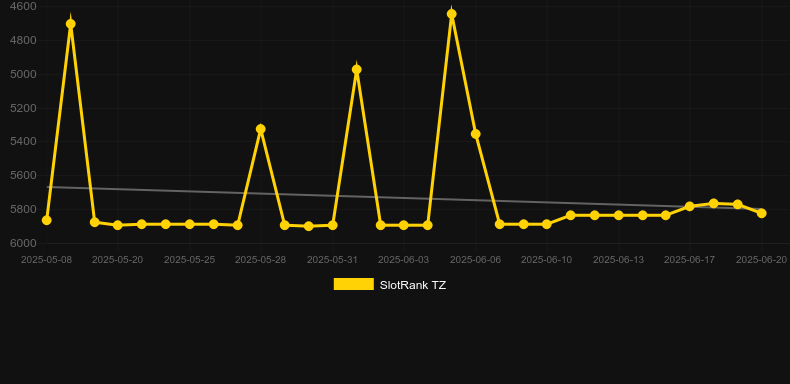Select the peak point near 4970 after 2025-05-31
The height and width of the screenshot is (384, 790).
click(x=357, y=70)
